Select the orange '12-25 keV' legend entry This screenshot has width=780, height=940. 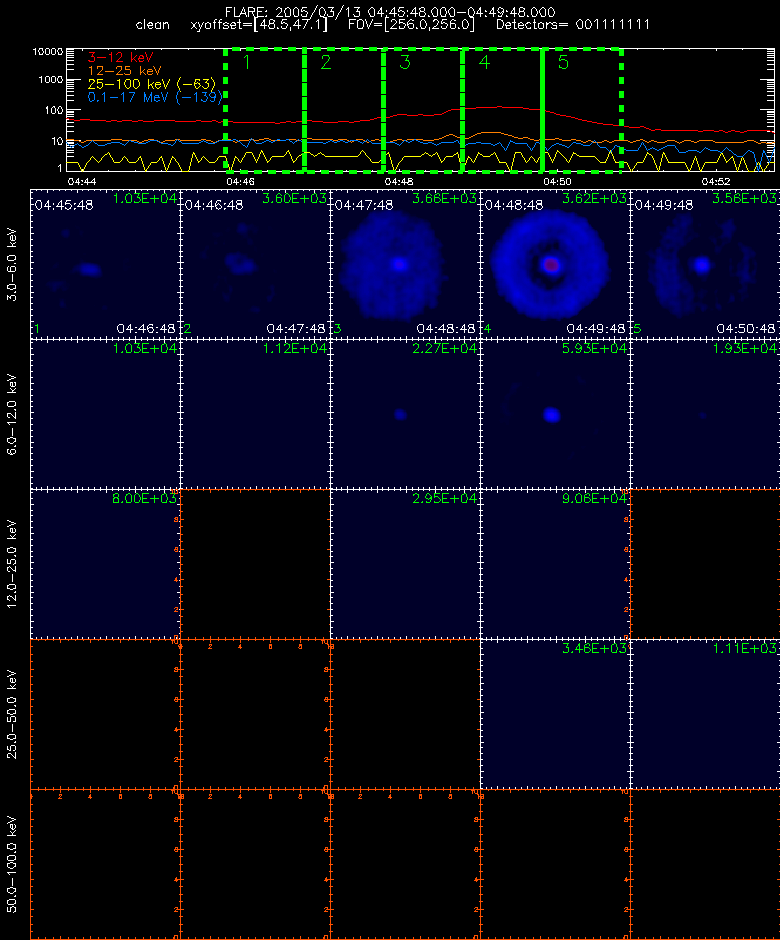124,71
